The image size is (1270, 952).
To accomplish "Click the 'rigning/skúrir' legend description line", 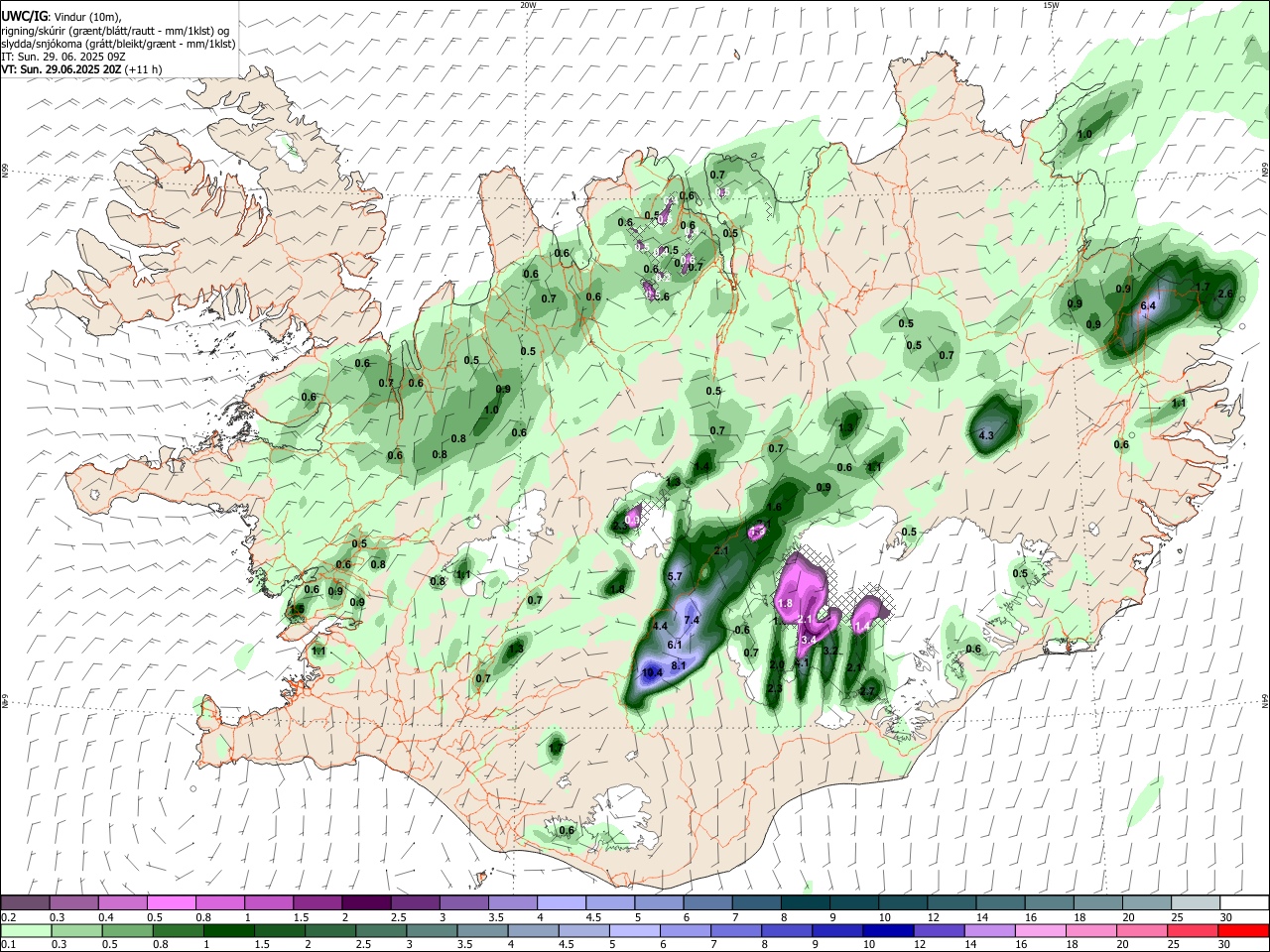I will pyautogui.click(x=117, y=31).
